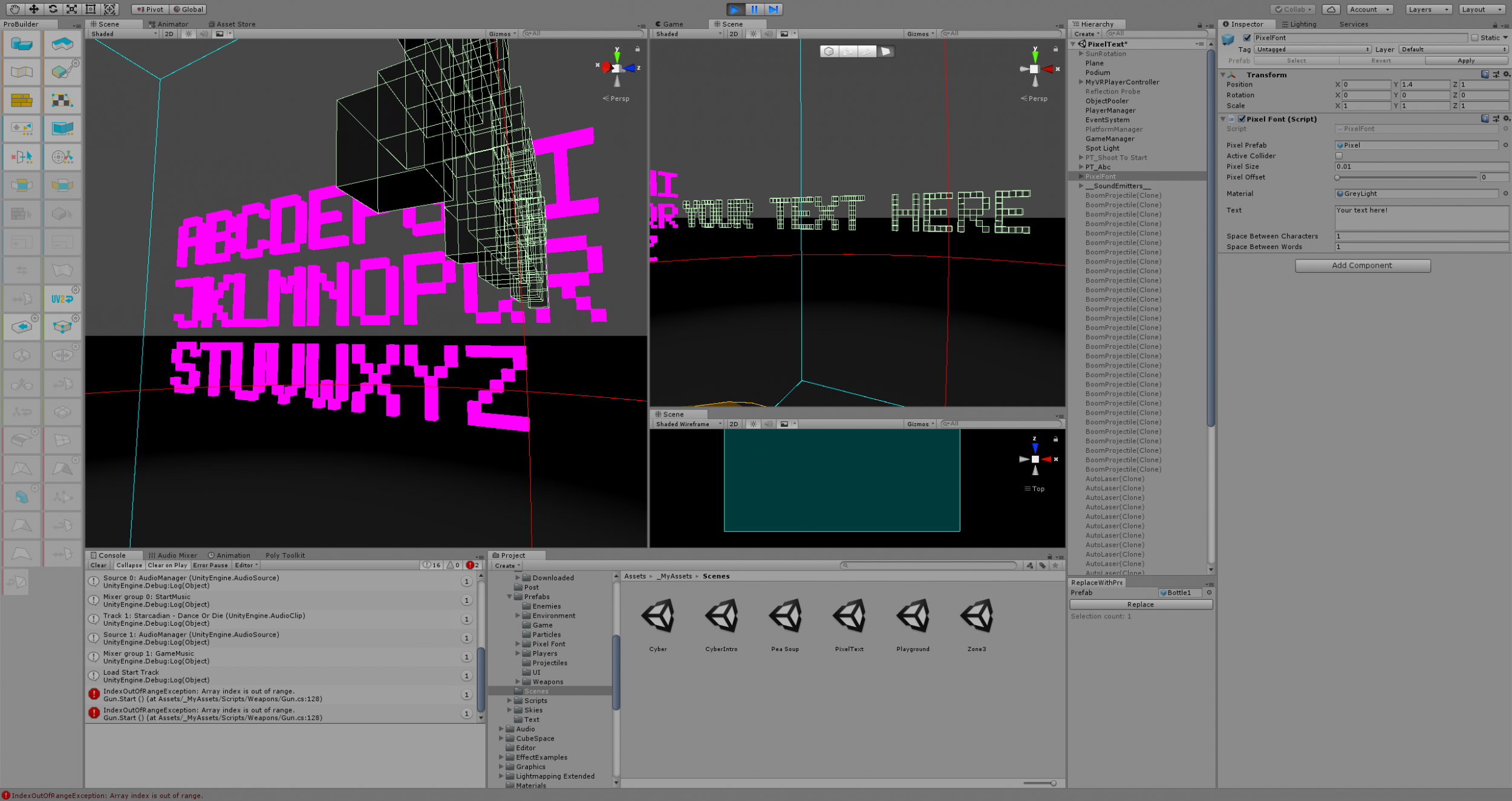1512x801 pixels.
Task: Toggle the Active Collider checkbox
Action: 1338,156
